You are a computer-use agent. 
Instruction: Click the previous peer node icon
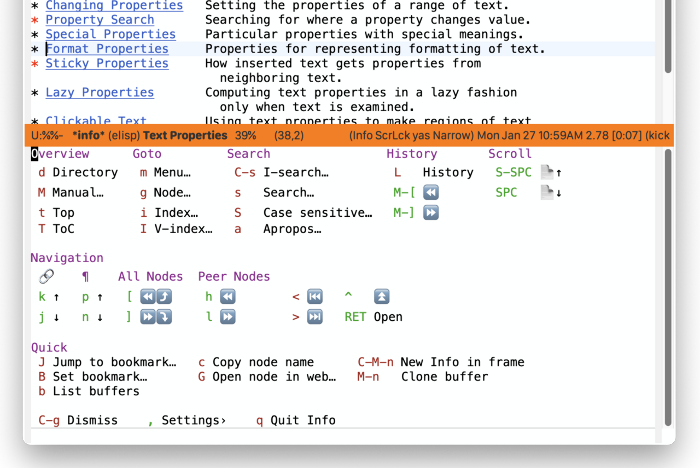tap(227, 297)
